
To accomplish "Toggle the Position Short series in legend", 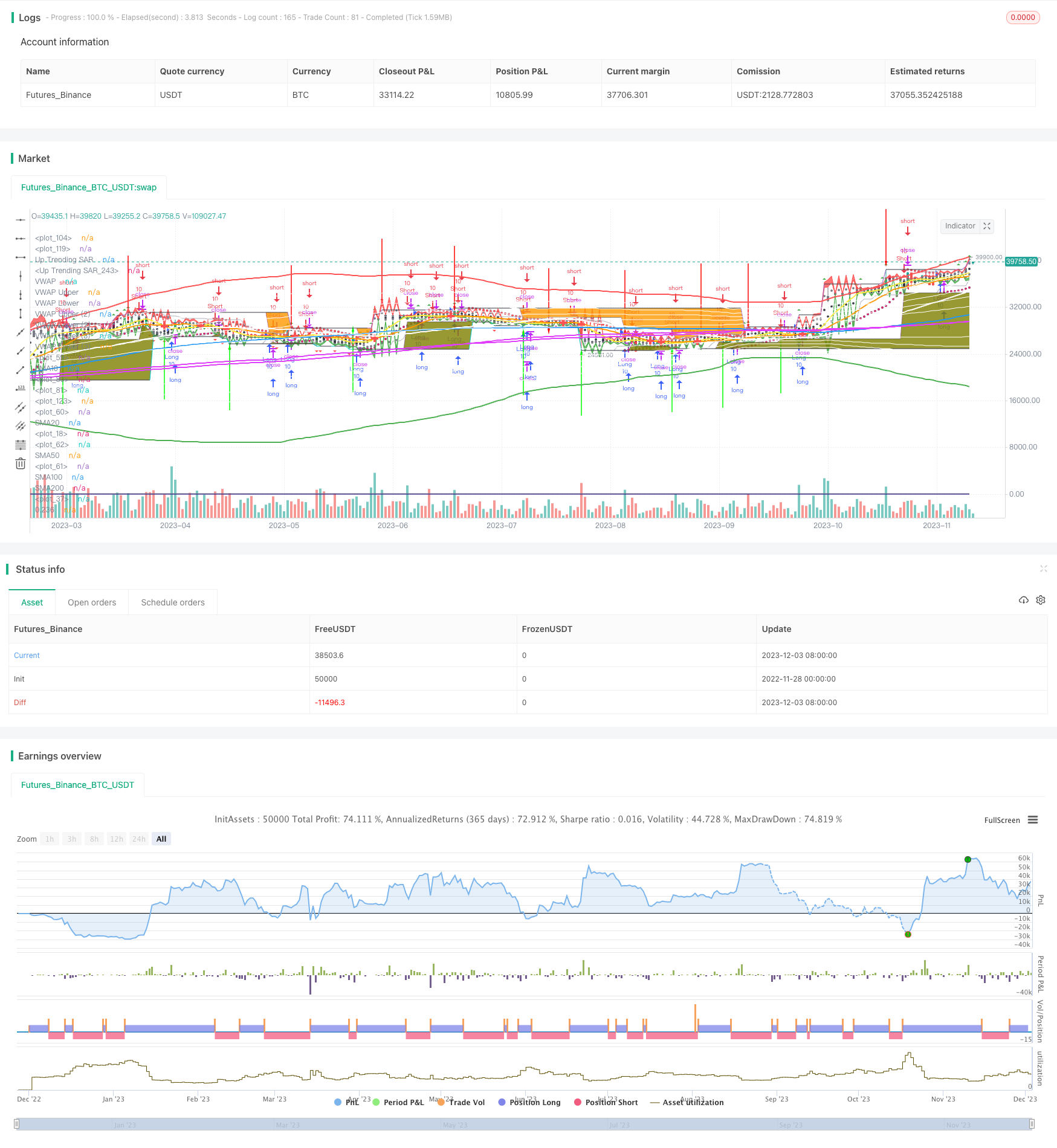I will tap(606, 1103).
